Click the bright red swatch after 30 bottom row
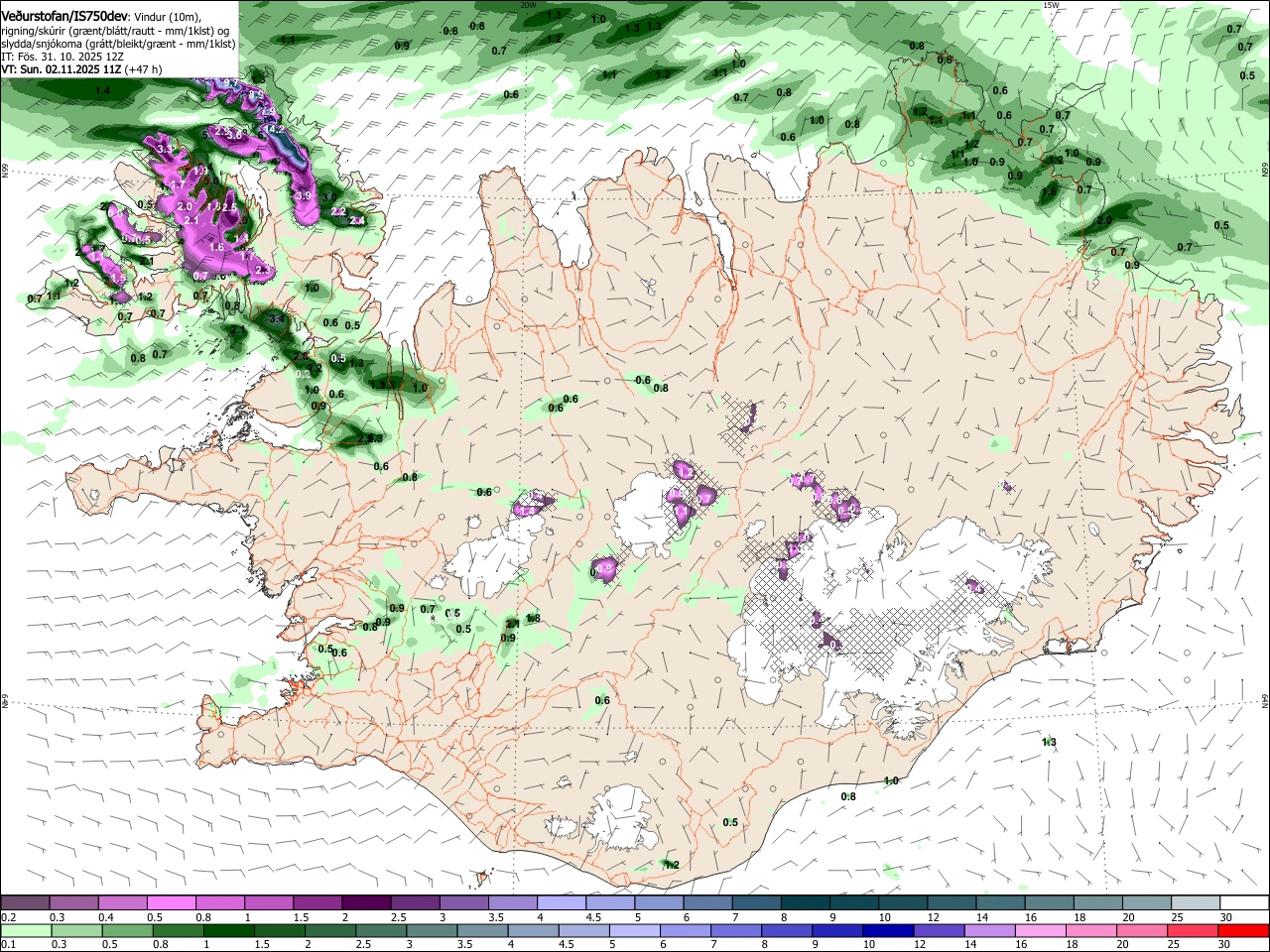 1242,930
